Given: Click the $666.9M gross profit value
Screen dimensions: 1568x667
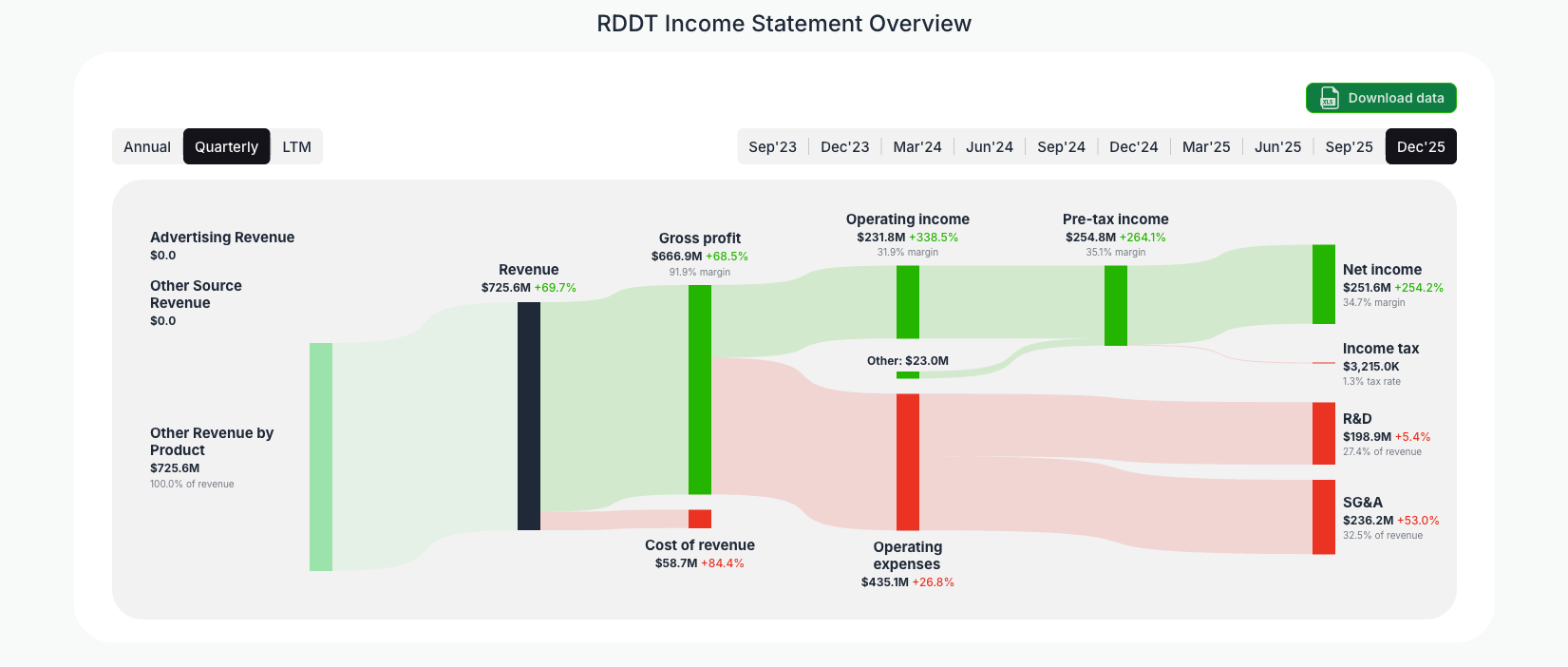Looking at the screenshot, I should tap(676, 257).
